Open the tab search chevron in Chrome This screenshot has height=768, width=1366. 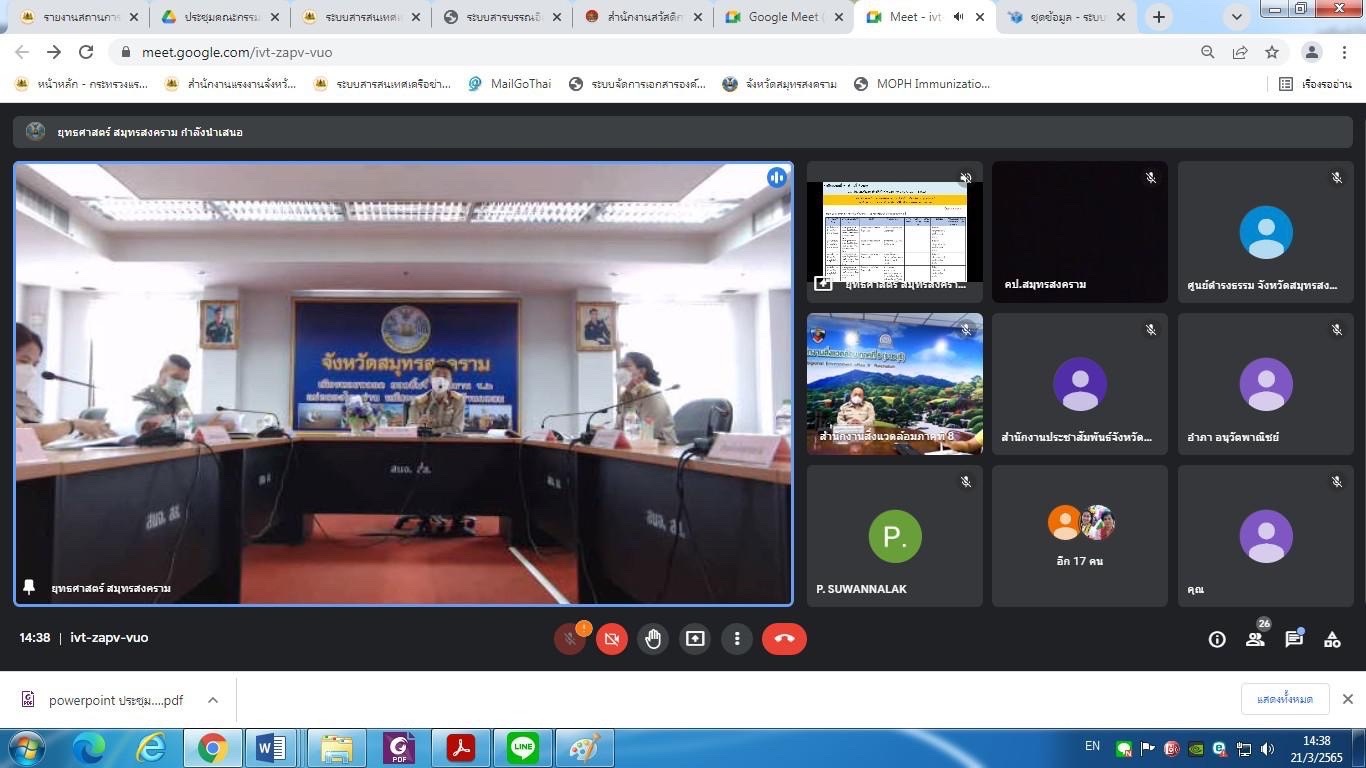pos(1237,17)
